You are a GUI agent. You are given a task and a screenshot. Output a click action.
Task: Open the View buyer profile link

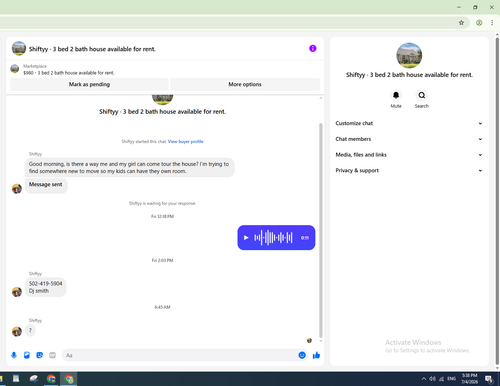tap(186, 142)
